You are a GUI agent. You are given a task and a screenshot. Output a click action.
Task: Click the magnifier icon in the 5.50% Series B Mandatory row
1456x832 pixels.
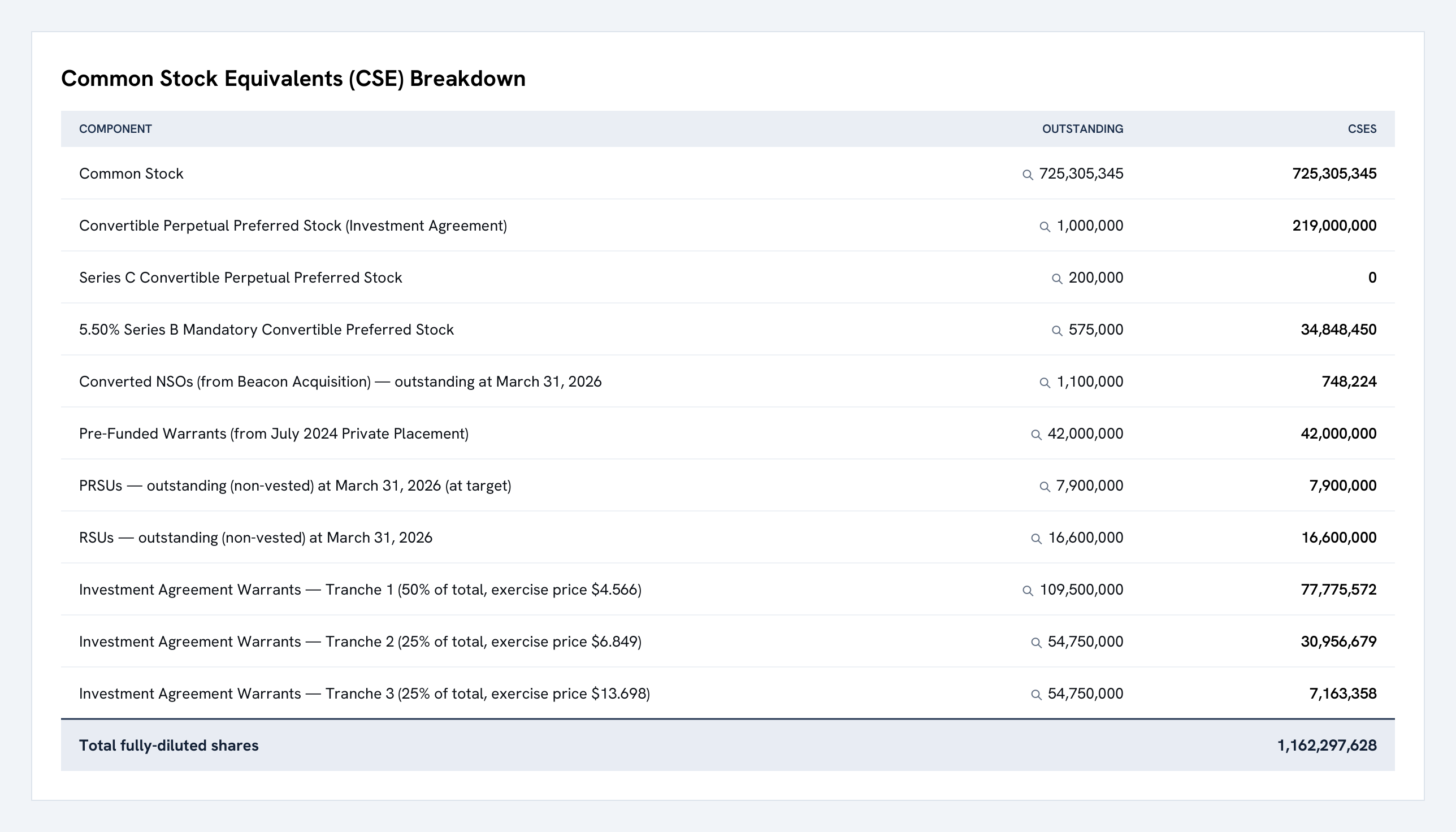1057,331
